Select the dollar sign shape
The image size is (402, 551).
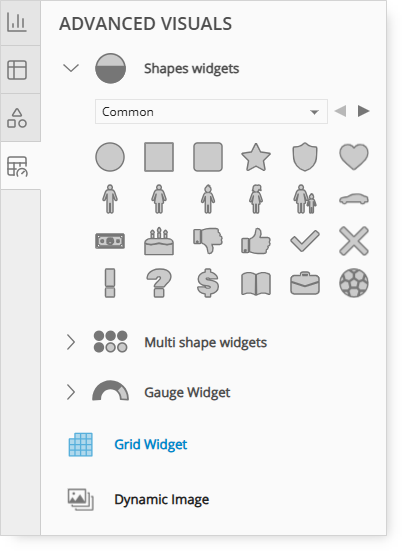(208, 283)
